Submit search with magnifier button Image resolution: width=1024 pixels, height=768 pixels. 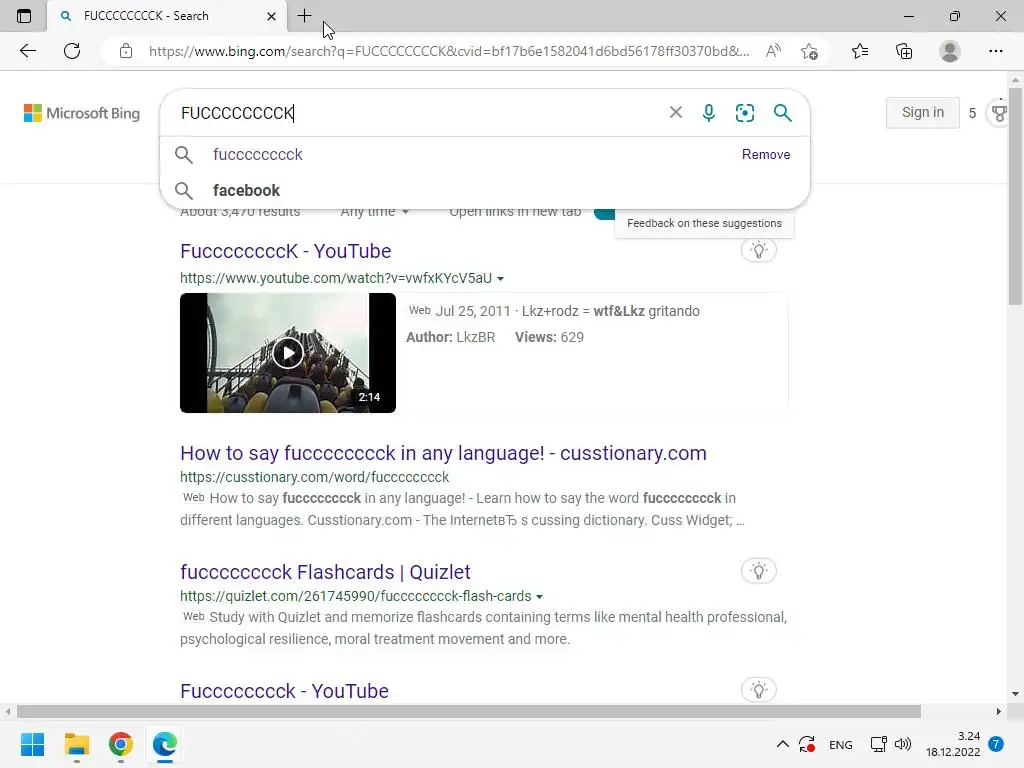(x=782, y=112)
